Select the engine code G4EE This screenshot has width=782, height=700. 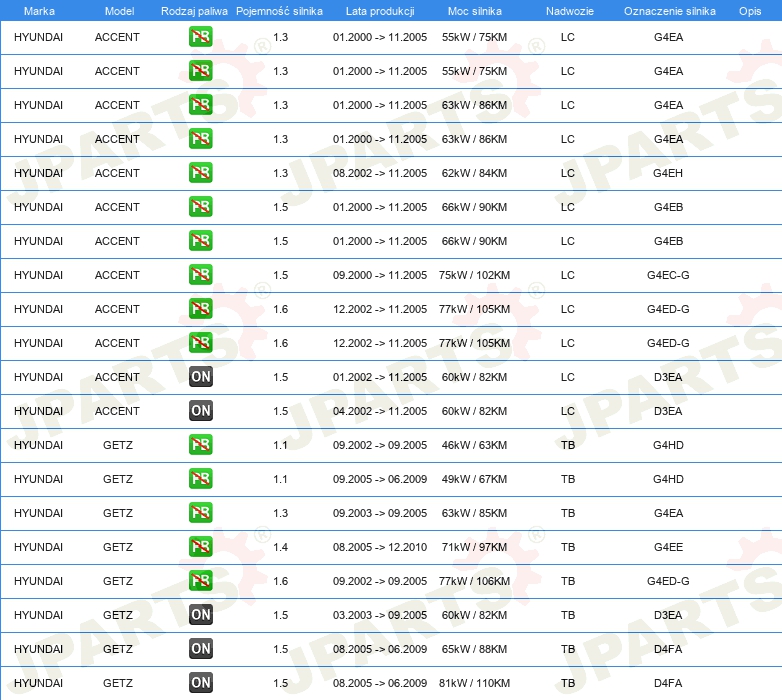(x=668, y=547)
